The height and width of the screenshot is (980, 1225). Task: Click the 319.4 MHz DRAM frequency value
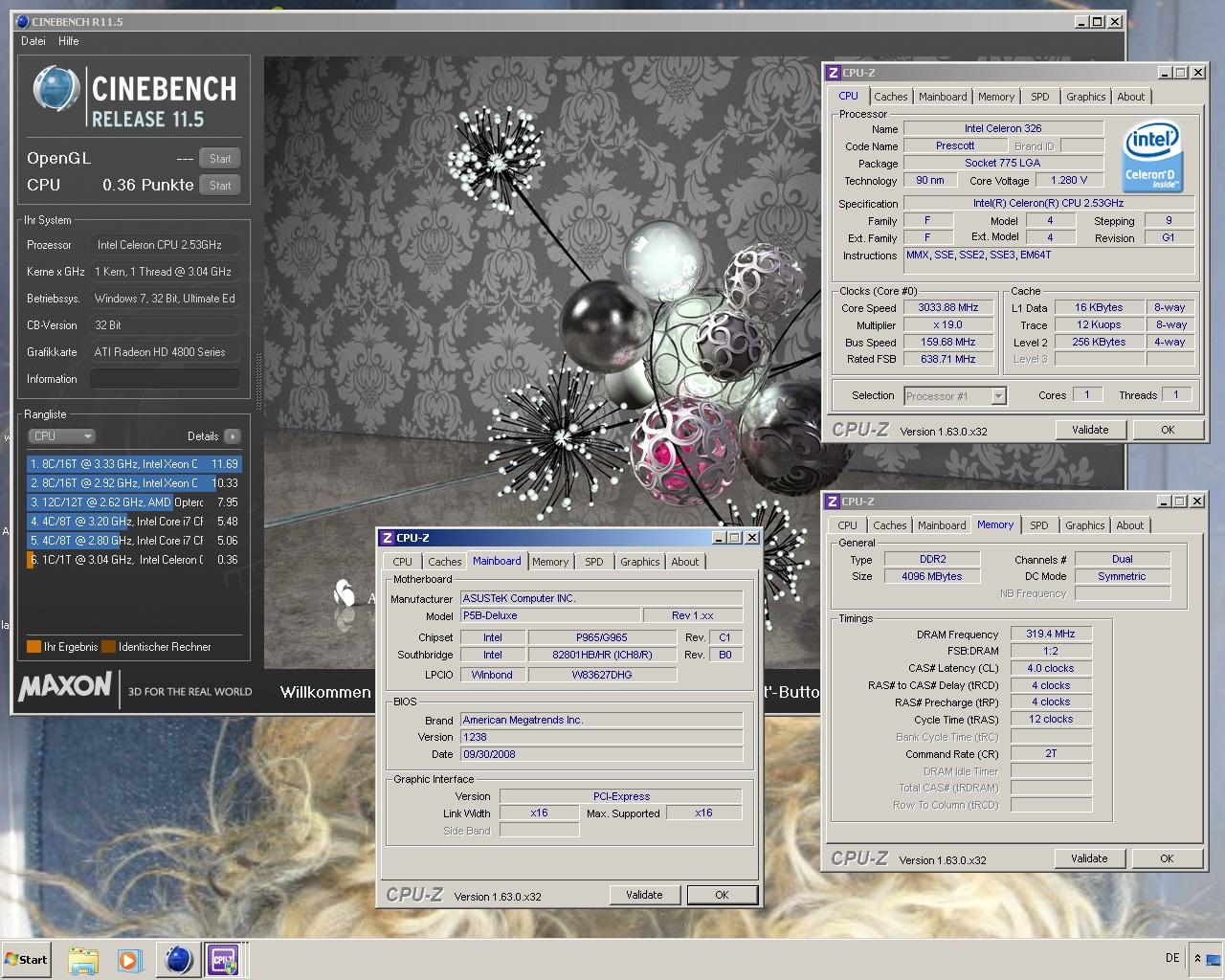coord(1051,634)
